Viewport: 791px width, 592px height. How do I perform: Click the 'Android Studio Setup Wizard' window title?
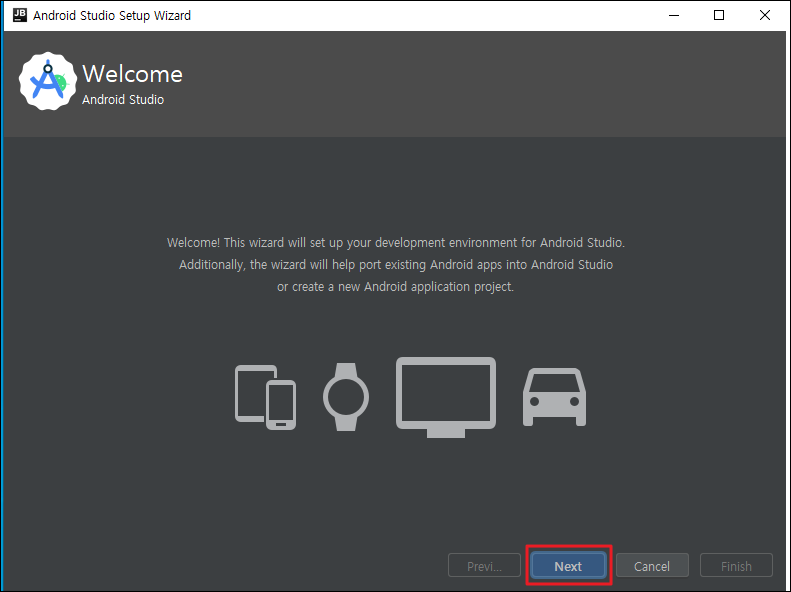pyautogui.click(x=112, y=16)
